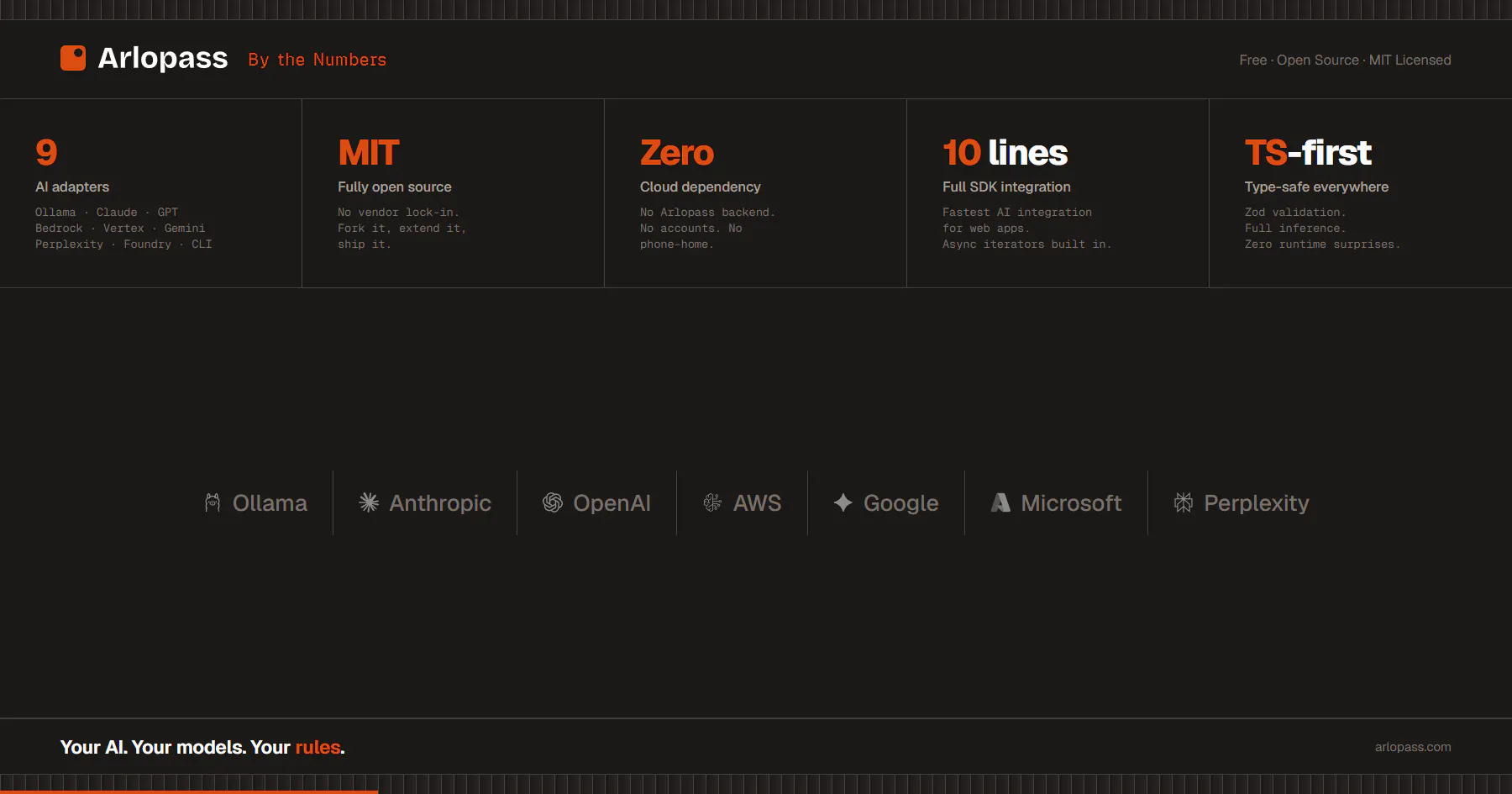Click 'No Arlopass backend.' text
This screenshot has width=1512, height=794.
point(707,213)
